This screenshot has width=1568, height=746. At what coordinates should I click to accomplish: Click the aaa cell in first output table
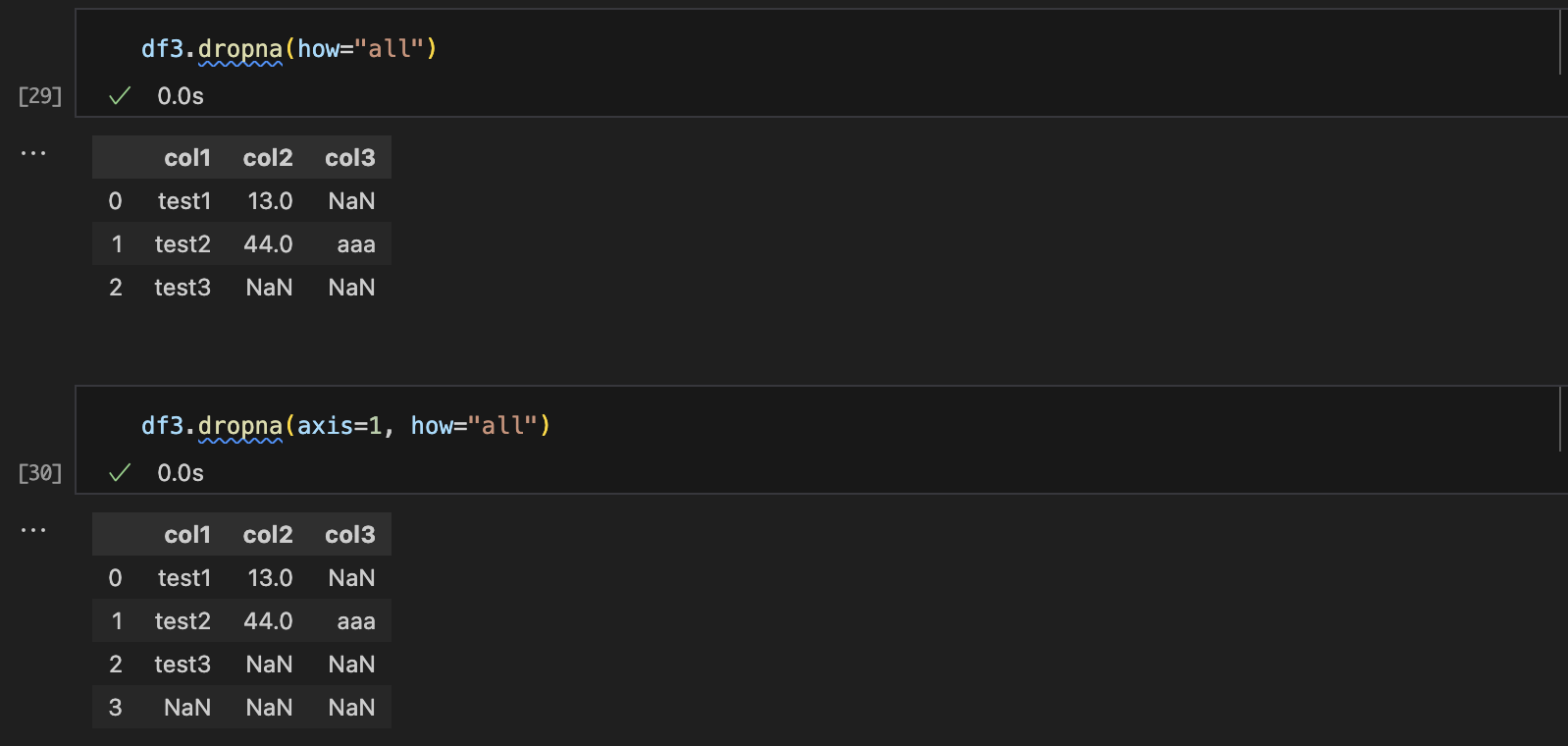tap(356, 244)
